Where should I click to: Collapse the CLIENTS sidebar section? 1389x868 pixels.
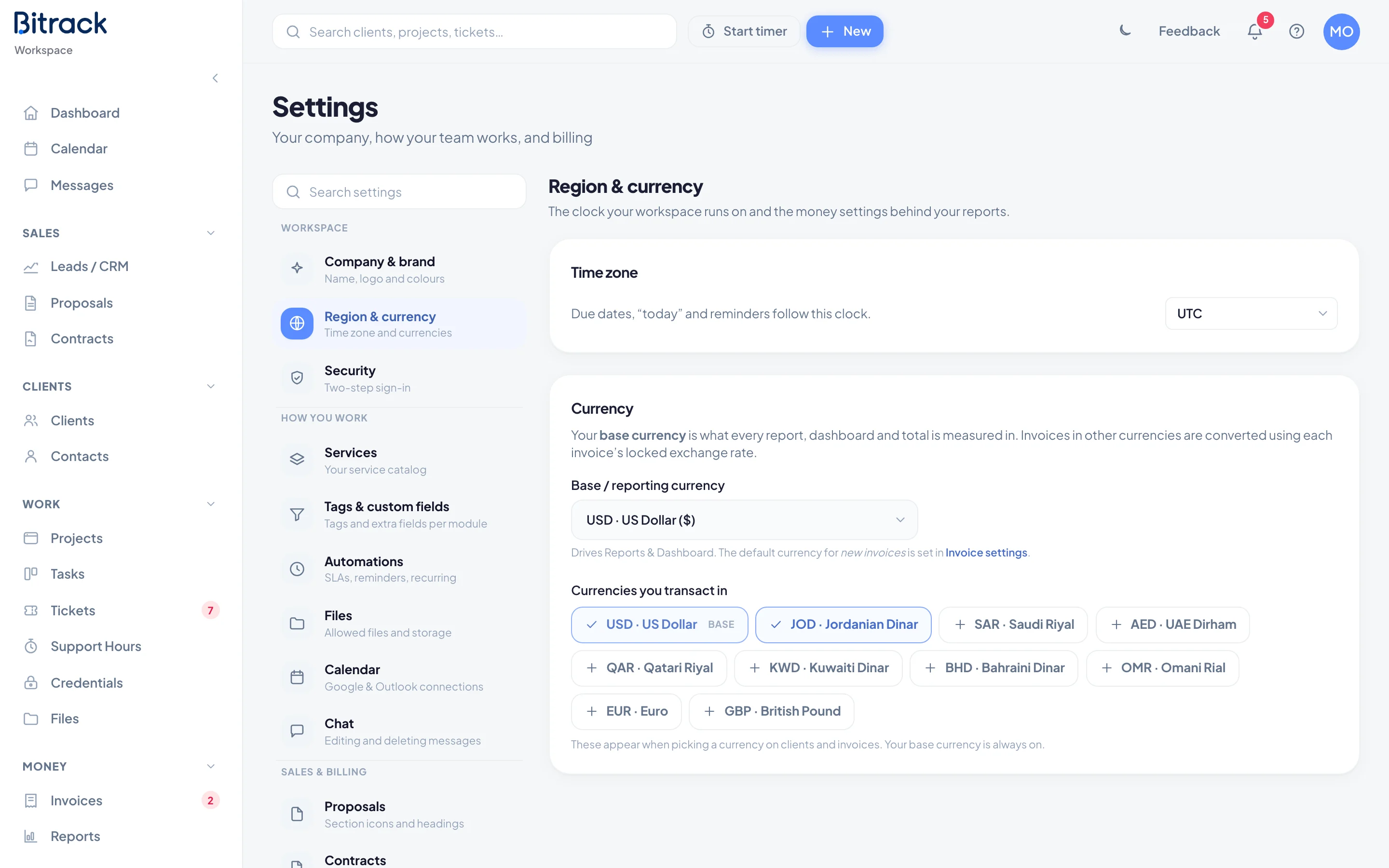pyautogui.click(x=211, y=386)
